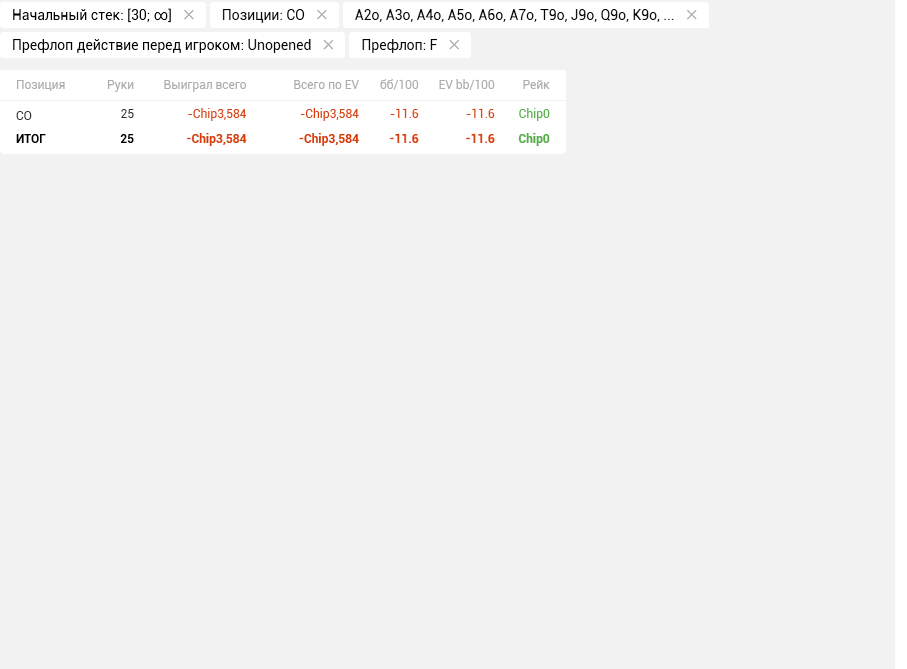The image size is (907, 669).
Task: Select the CO position row
Action: point(283,114)
